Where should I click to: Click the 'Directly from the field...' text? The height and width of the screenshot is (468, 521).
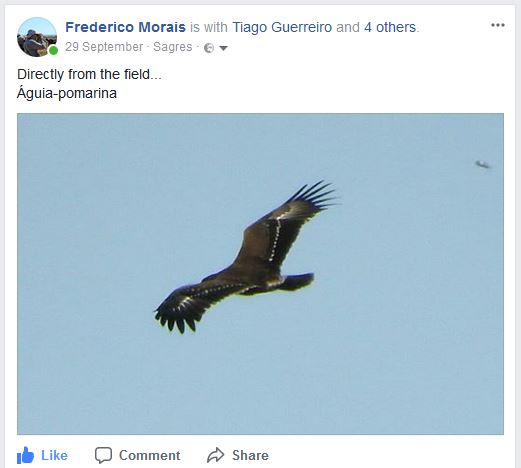(x=89, y=74)
